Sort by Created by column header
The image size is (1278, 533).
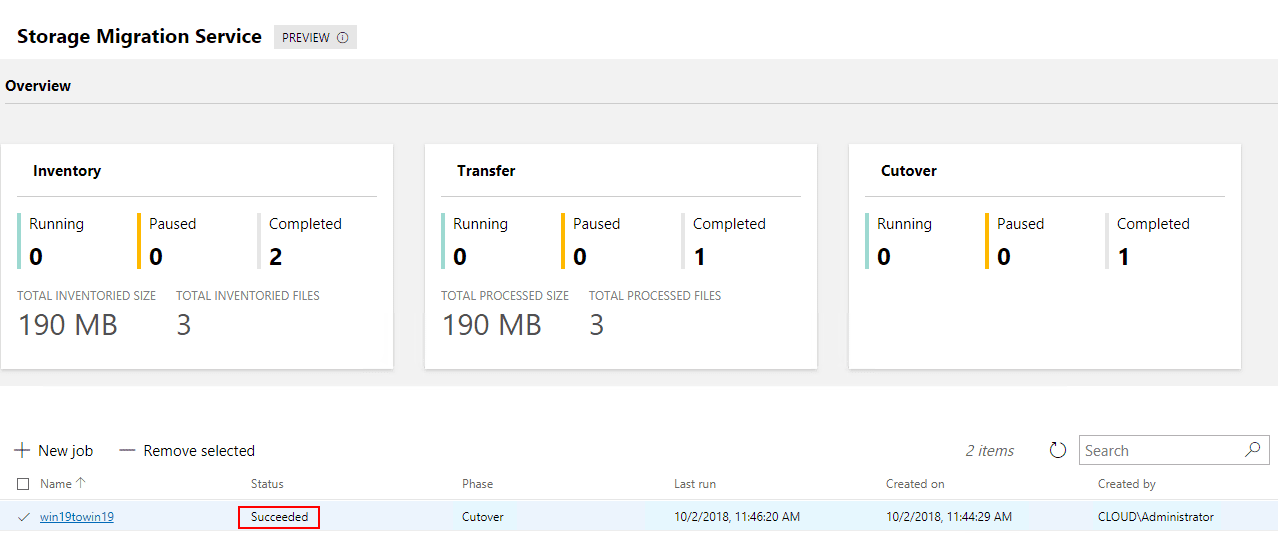(1127, 484)
